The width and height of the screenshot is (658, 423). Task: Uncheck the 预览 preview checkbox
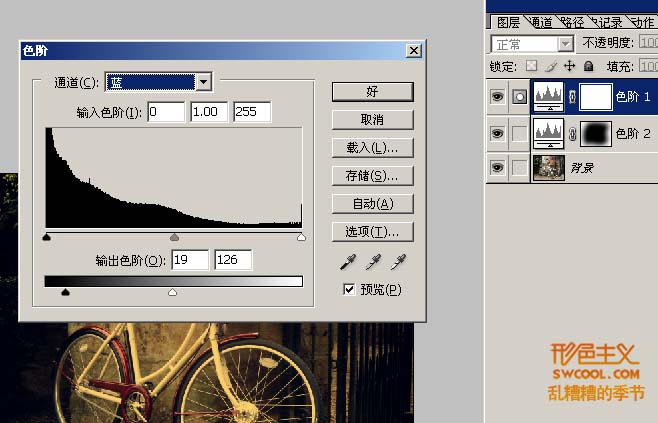pos(349,290)
